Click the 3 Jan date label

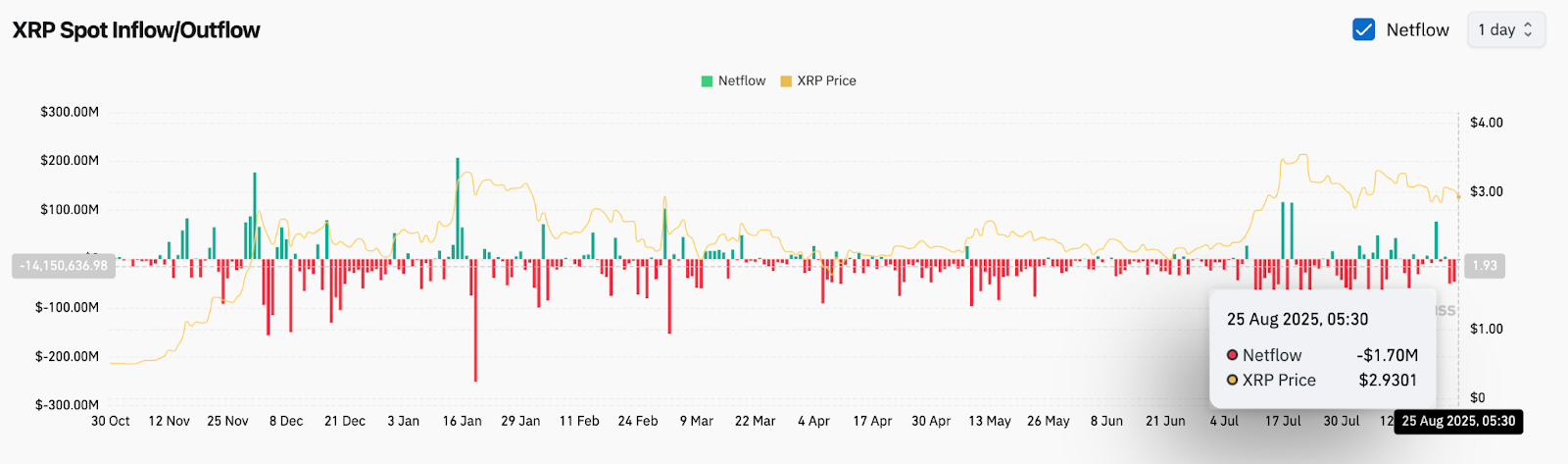click(403, 421)
